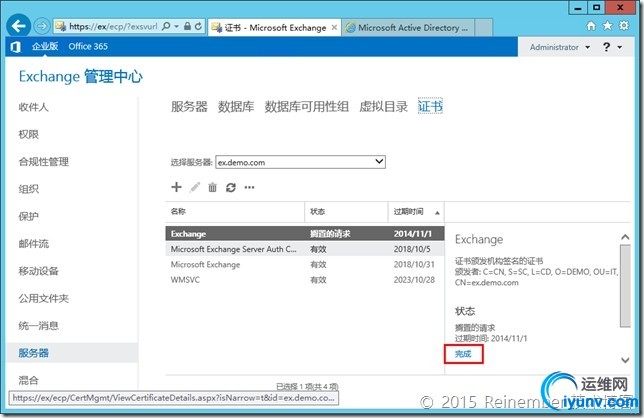Go to 权限 in the left navigation
This screenshot has width=644, height=418.
coord(28,134)
